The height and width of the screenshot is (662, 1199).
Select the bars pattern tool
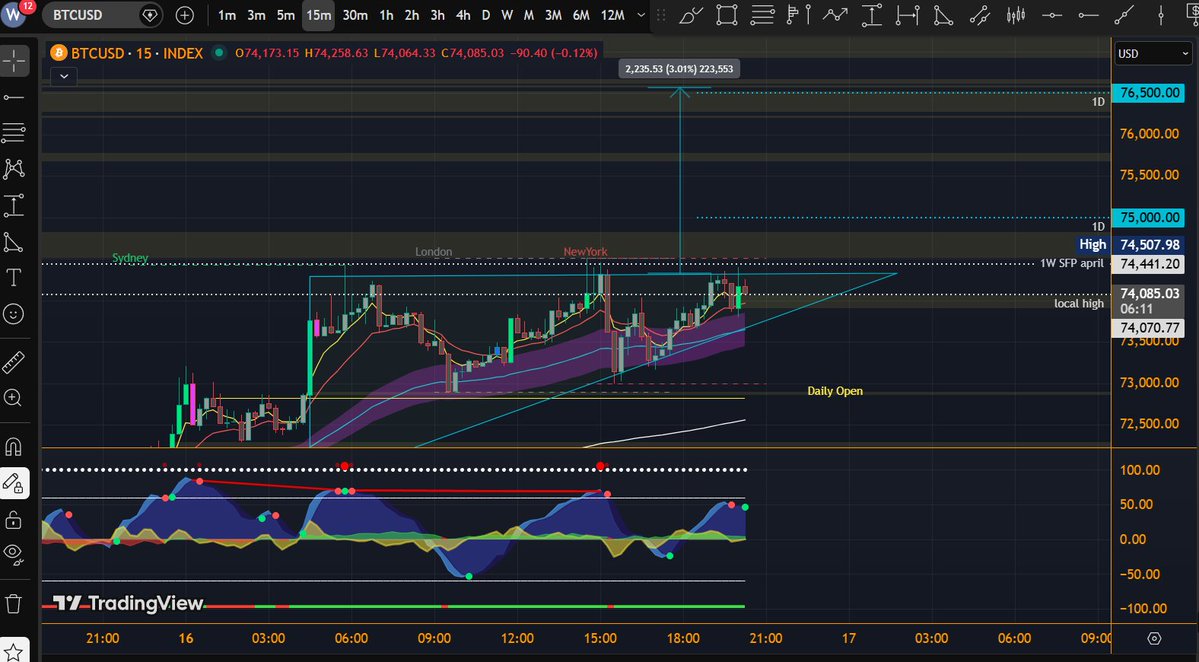(x=1015, y=15)
